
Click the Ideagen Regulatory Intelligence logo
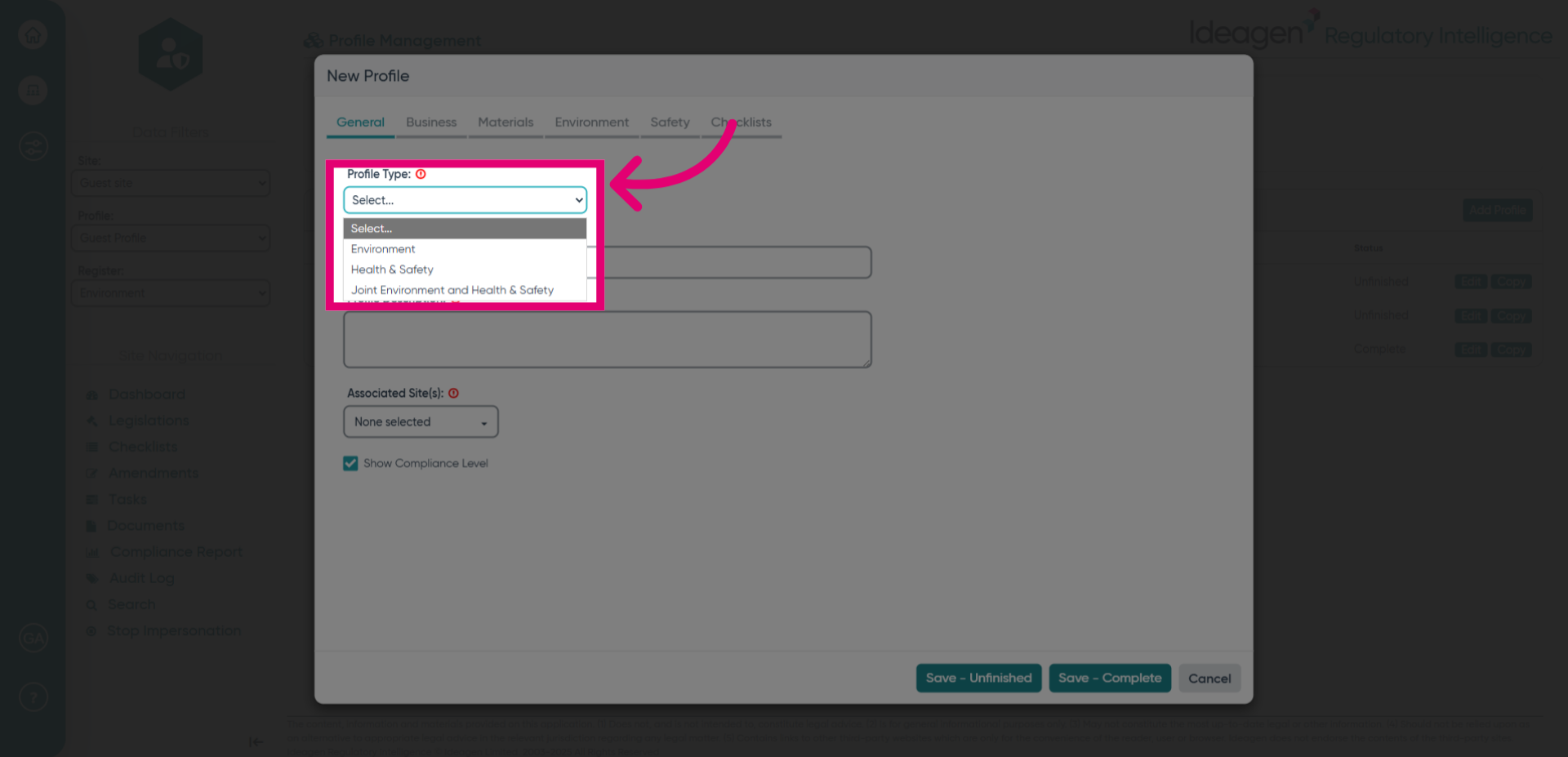pos(1370,31)
